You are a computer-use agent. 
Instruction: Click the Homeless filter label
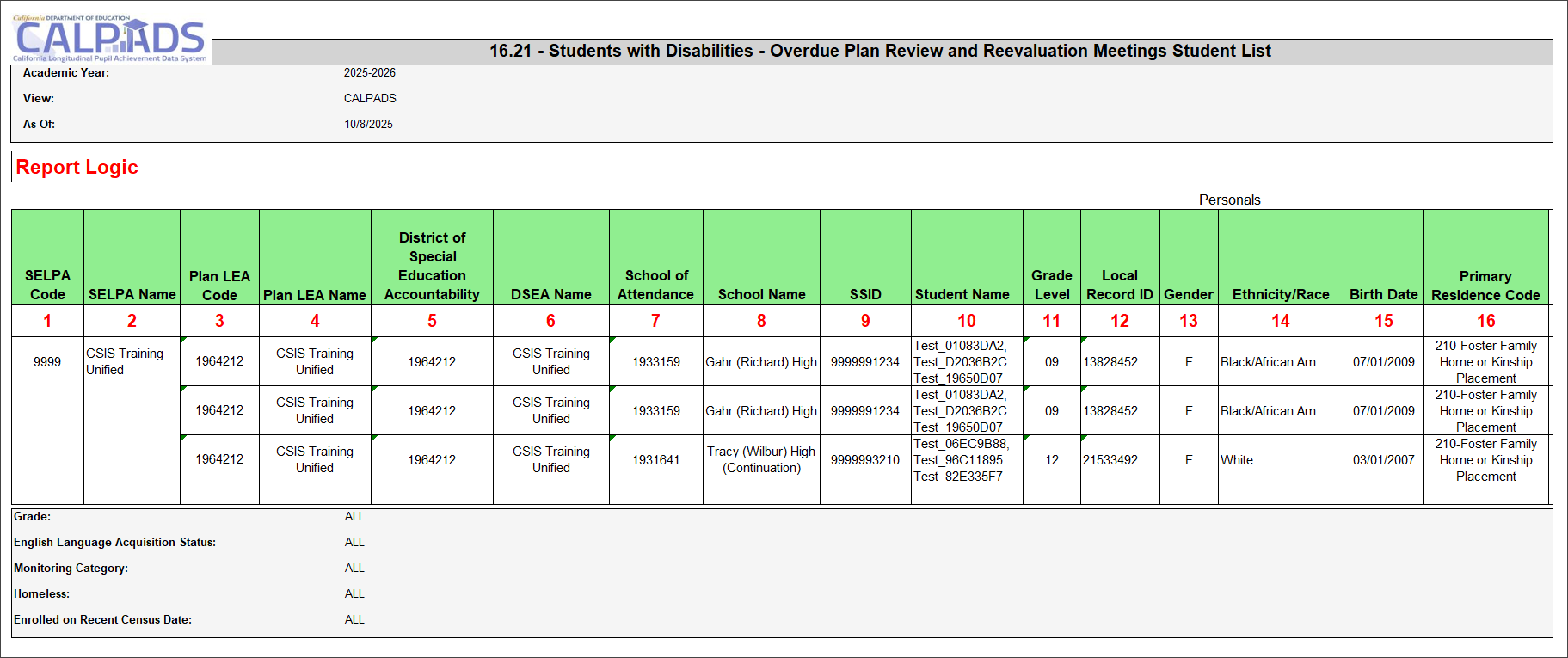[x=41, y=594]
